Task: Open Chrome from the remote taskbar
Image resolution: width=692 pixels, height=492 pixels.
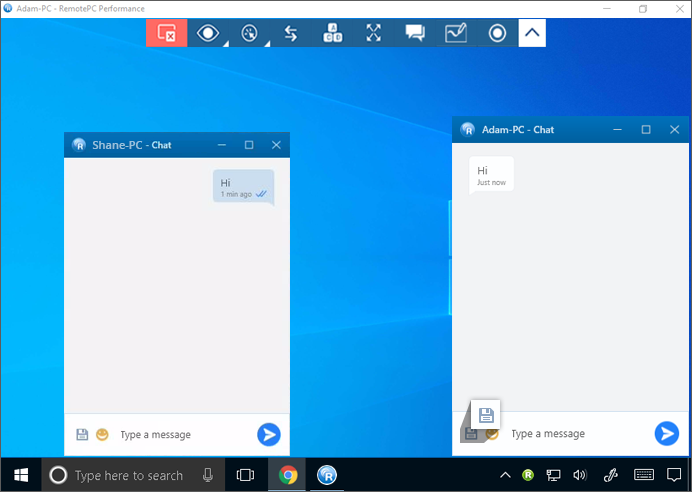Action: 287,475
